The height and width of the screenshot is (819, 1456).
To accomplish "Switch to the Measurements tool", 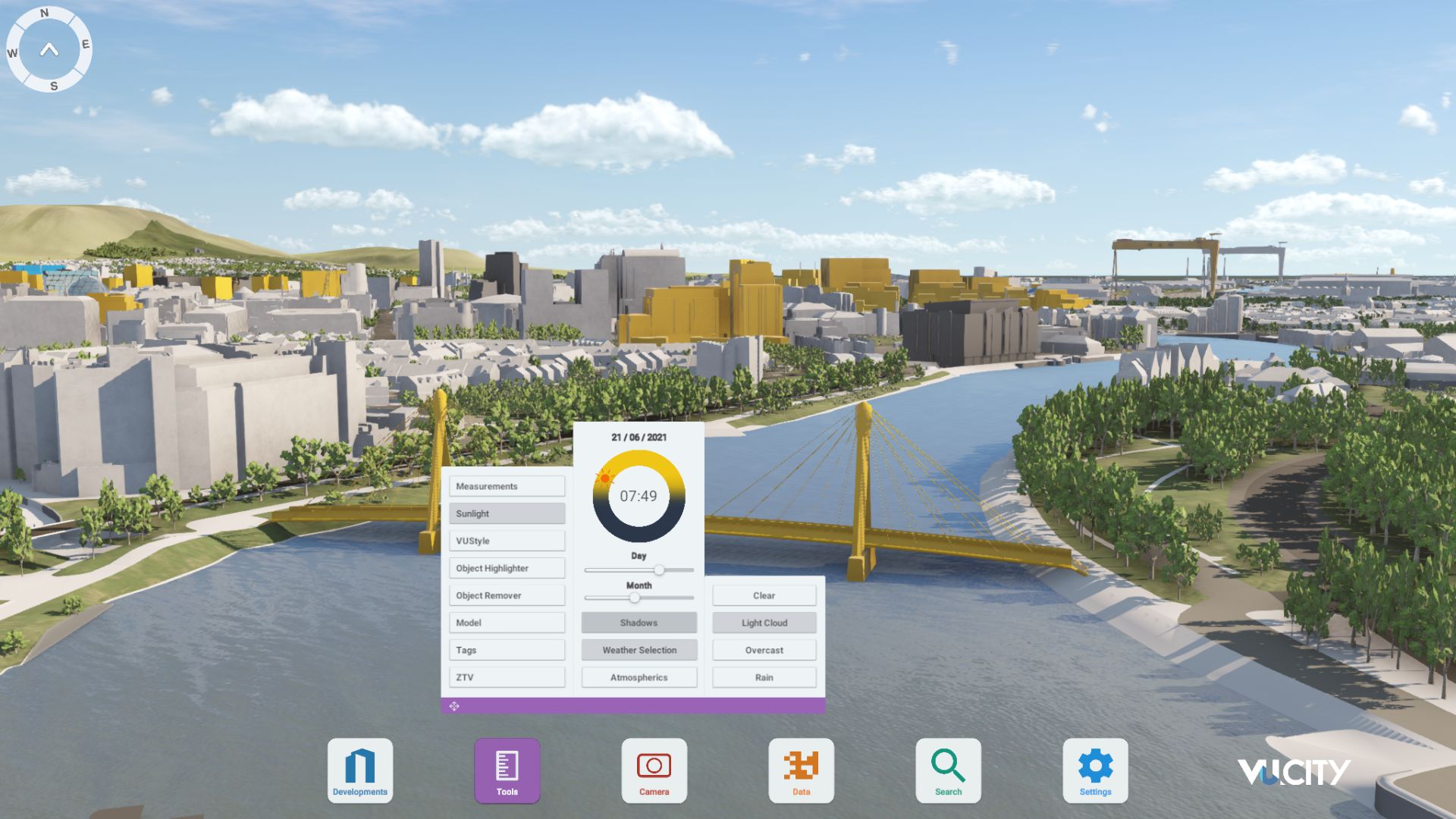I will tap(507, 486).
